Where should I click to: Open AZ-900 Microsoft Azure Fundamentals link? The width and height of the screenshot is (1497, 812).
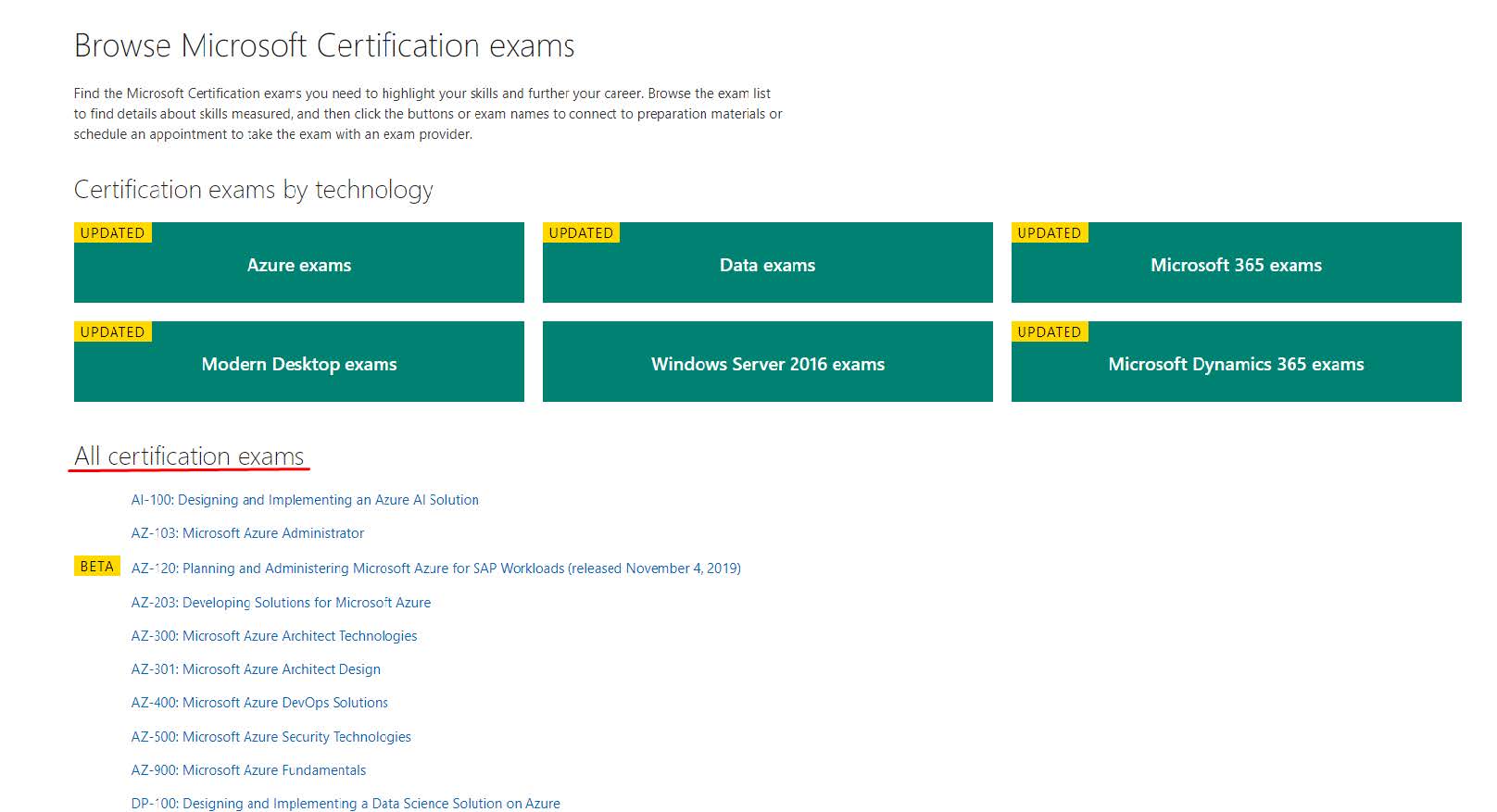tap(248, 770)
